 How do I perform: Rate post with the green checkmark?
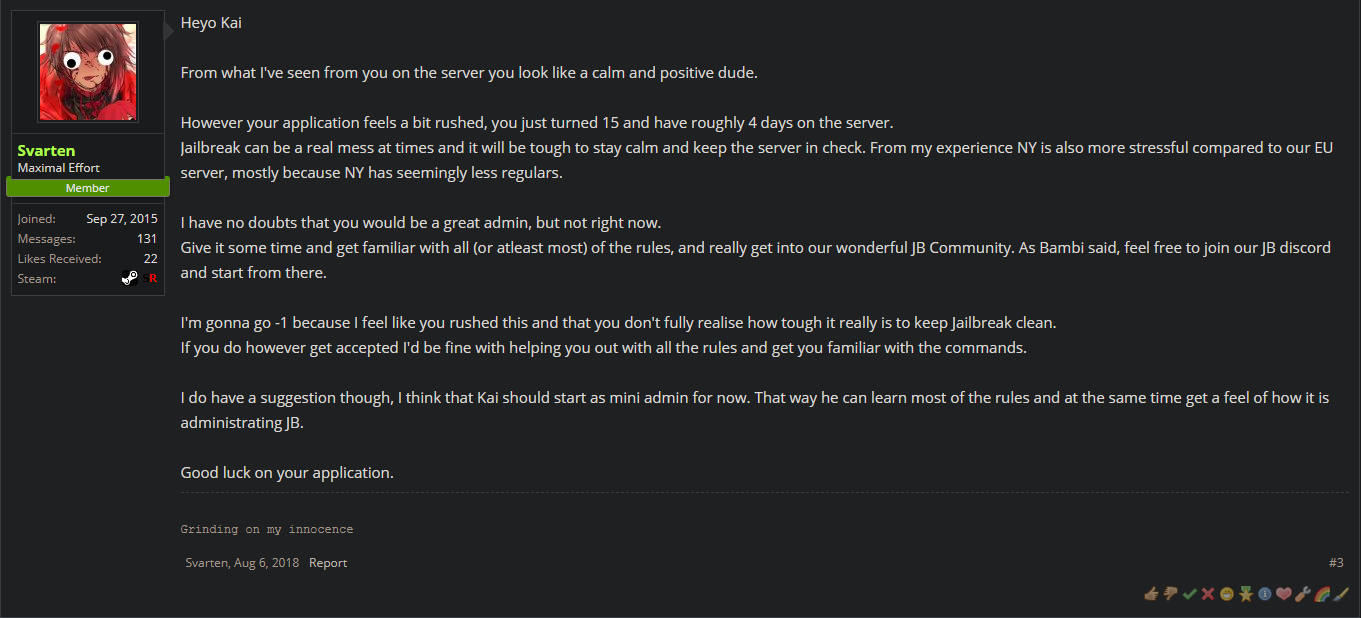[x=1189, y=594]
